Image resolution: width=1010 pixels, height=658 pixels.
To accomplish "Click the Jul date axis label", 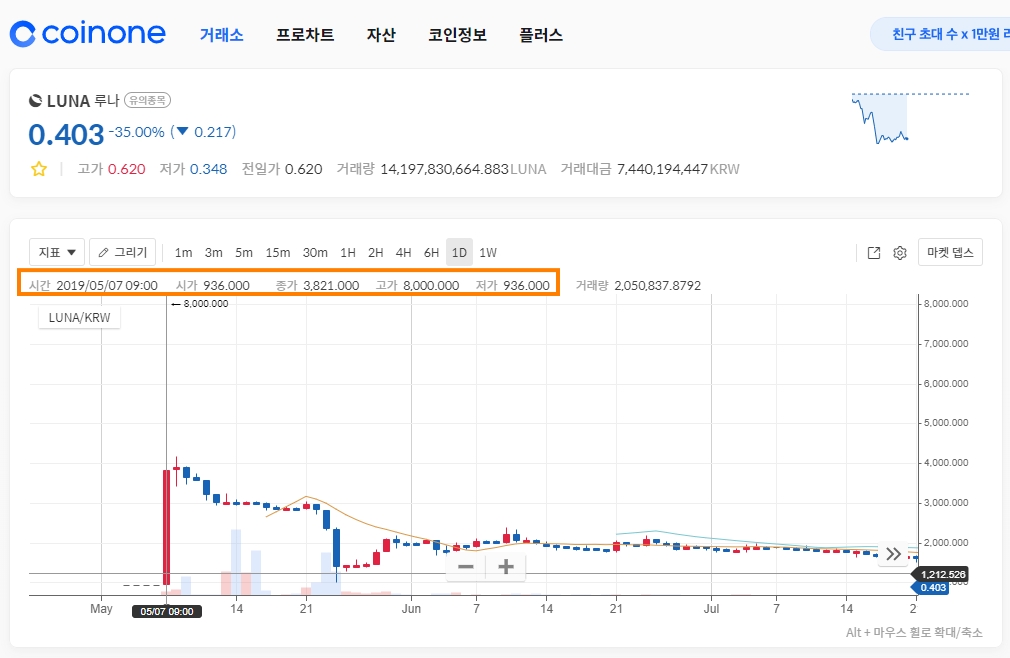I will [x=711, y=608].
